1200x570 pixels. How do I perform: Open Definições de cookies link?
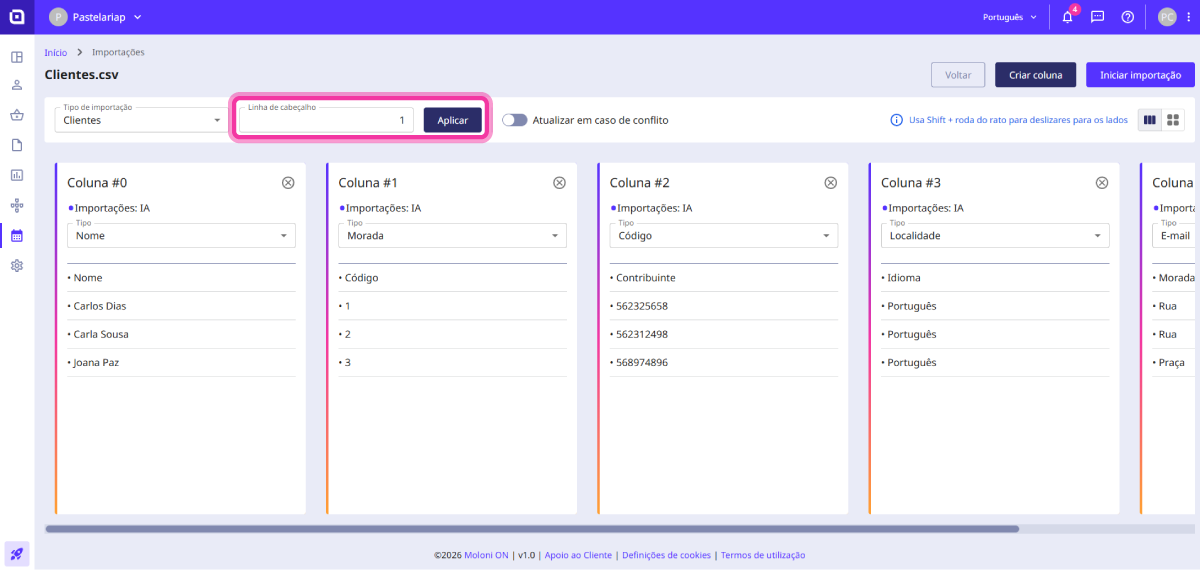[666, 555]
